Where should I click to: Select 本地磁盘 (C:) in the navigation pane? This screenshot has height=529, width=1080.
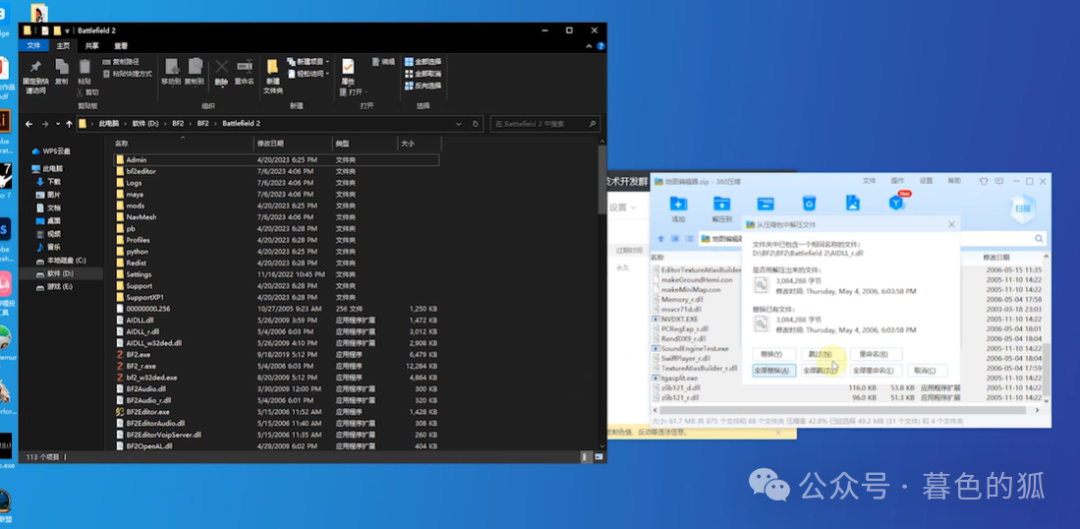click(65, 260)
